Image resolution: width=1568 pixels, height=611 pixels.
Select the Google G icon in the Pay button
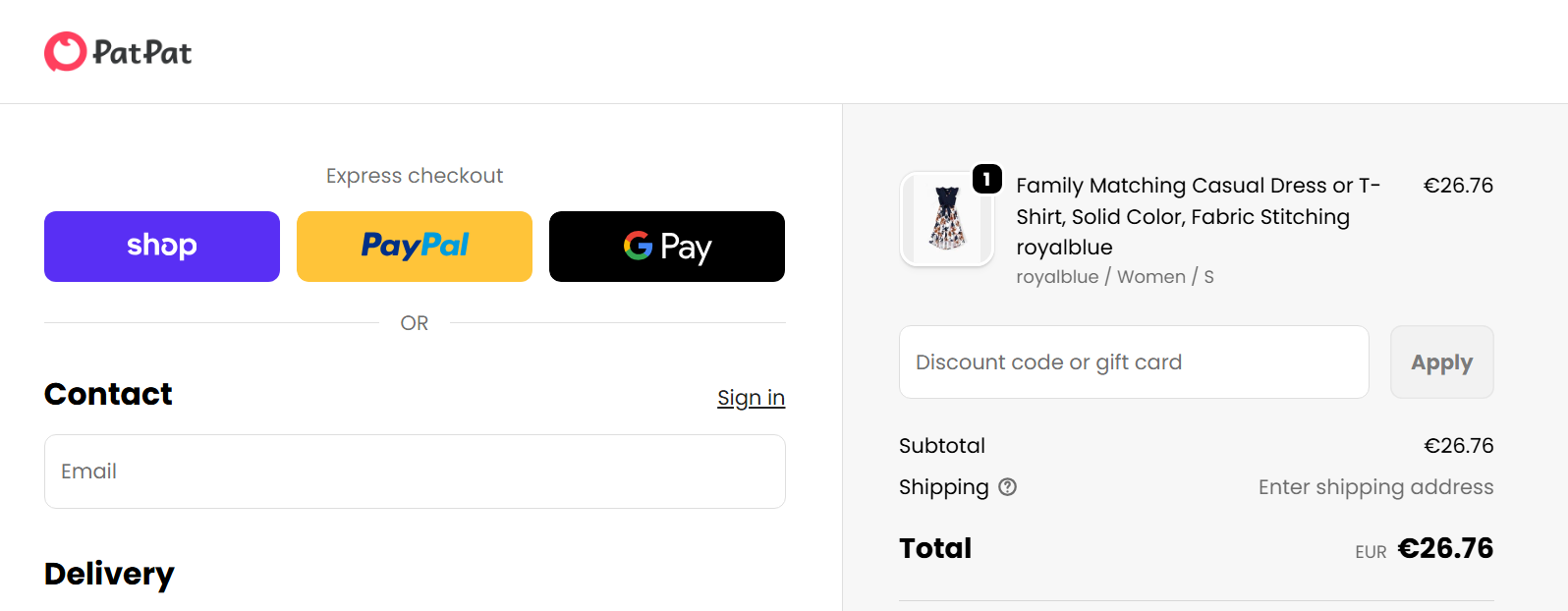(x=638, y=247)
